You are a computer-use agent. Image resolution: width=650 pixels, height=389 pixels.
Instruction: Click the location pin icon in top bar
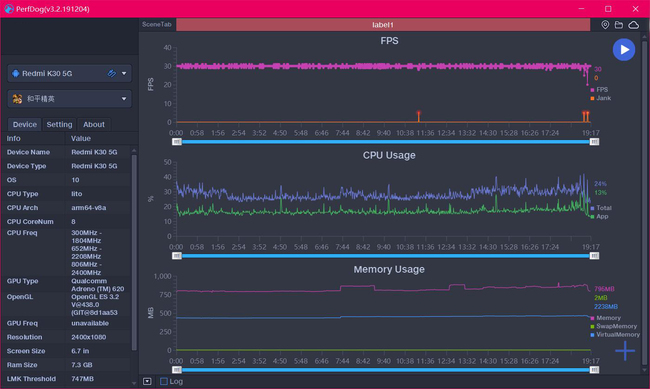(605, 25)
